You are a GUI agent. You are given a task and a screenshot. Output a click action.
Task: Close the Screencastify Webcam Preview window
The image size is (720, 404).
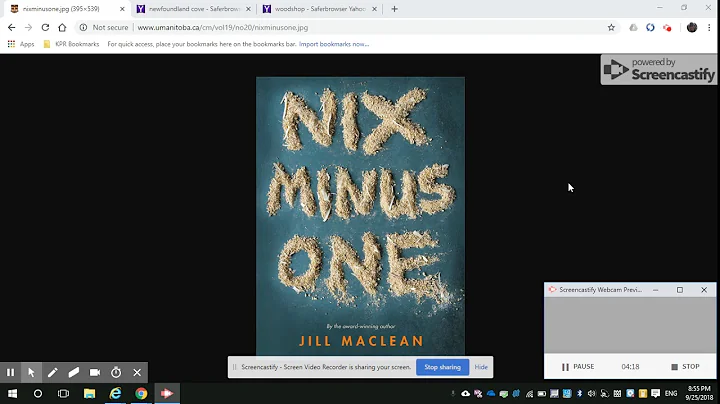(704, 290)
